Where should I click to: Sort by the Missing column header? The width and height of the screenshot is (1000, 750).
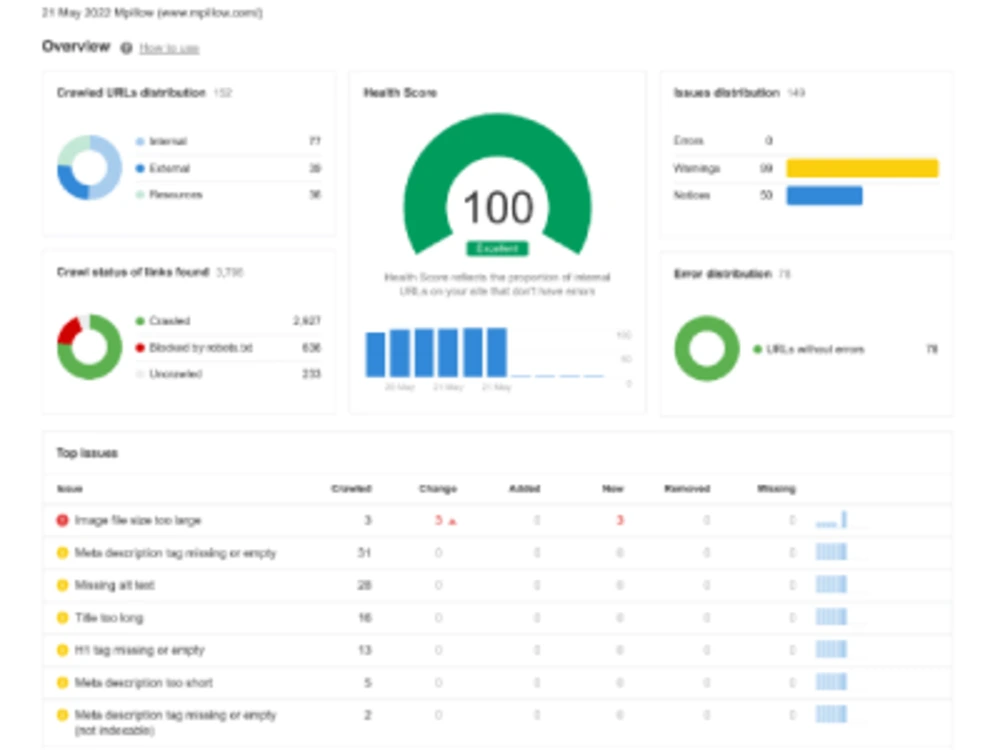pyautogui.click(x=776, y=489)
